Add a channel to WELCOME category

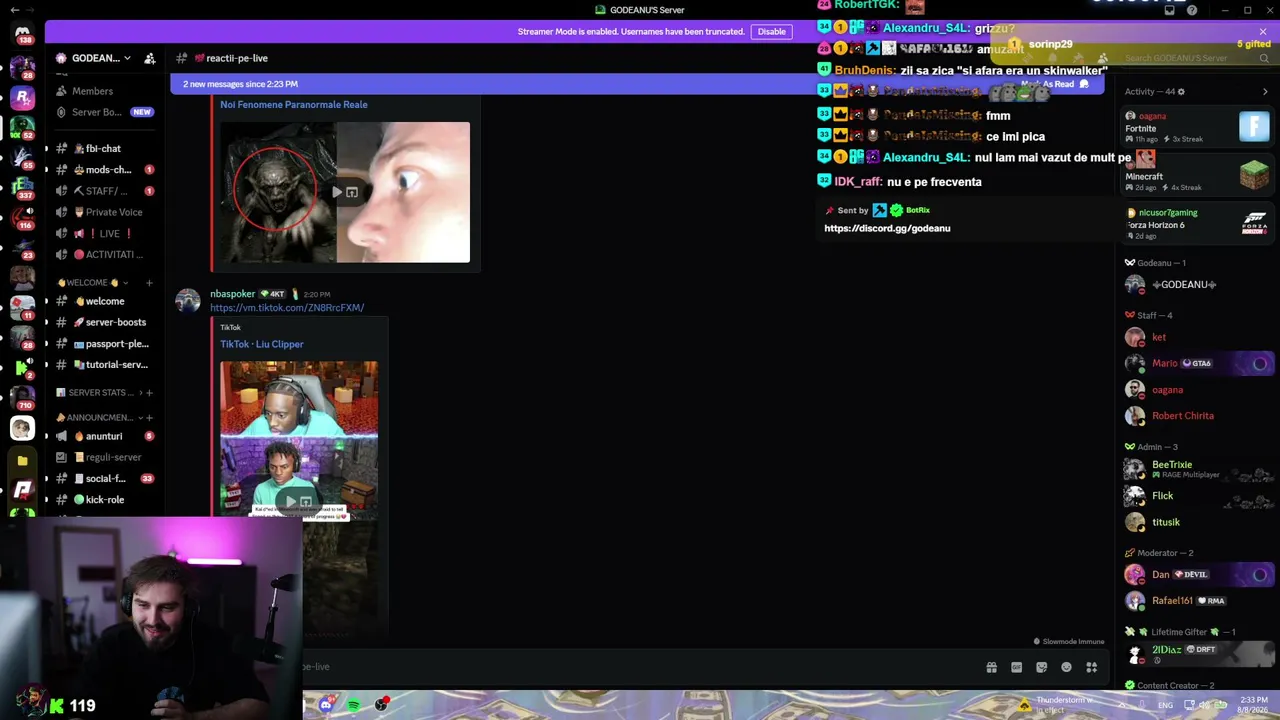(x=149, y=283)
